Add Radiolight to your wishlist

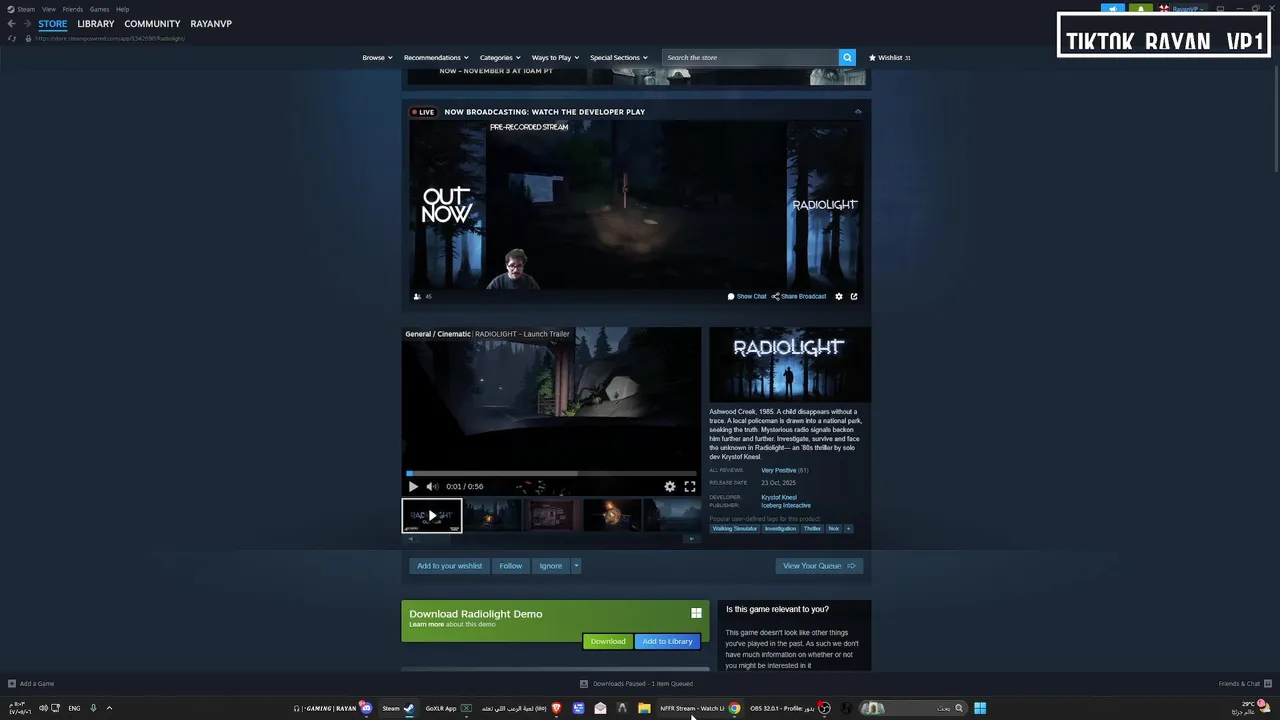(449, 566)
